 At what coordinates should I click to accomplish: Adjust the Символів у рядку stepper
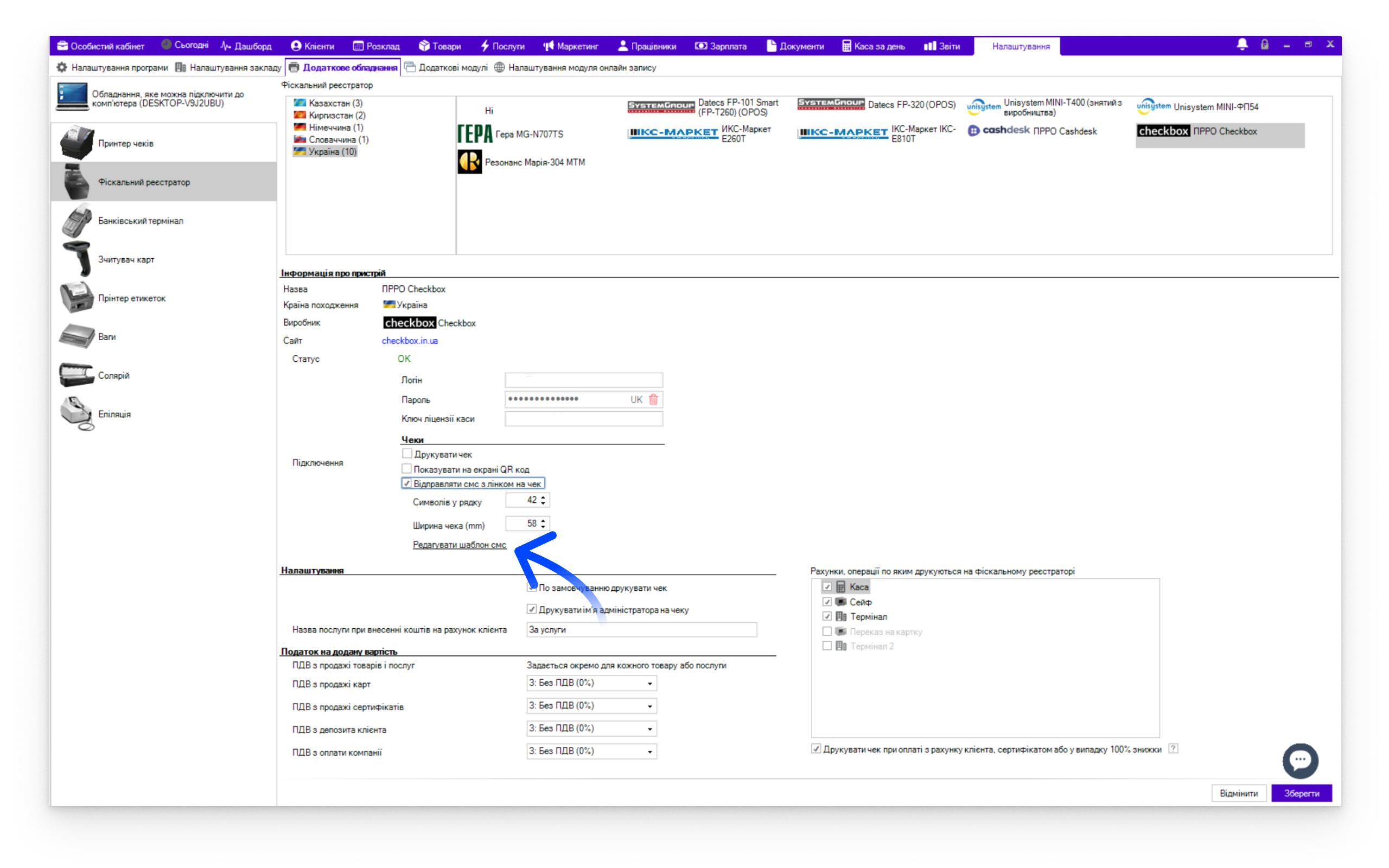click(x=543, y=500)
